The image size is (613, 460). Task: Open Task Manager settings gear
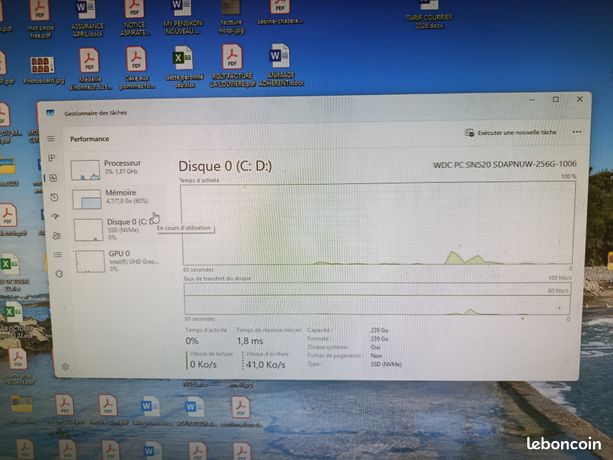(x=65, y=367)
